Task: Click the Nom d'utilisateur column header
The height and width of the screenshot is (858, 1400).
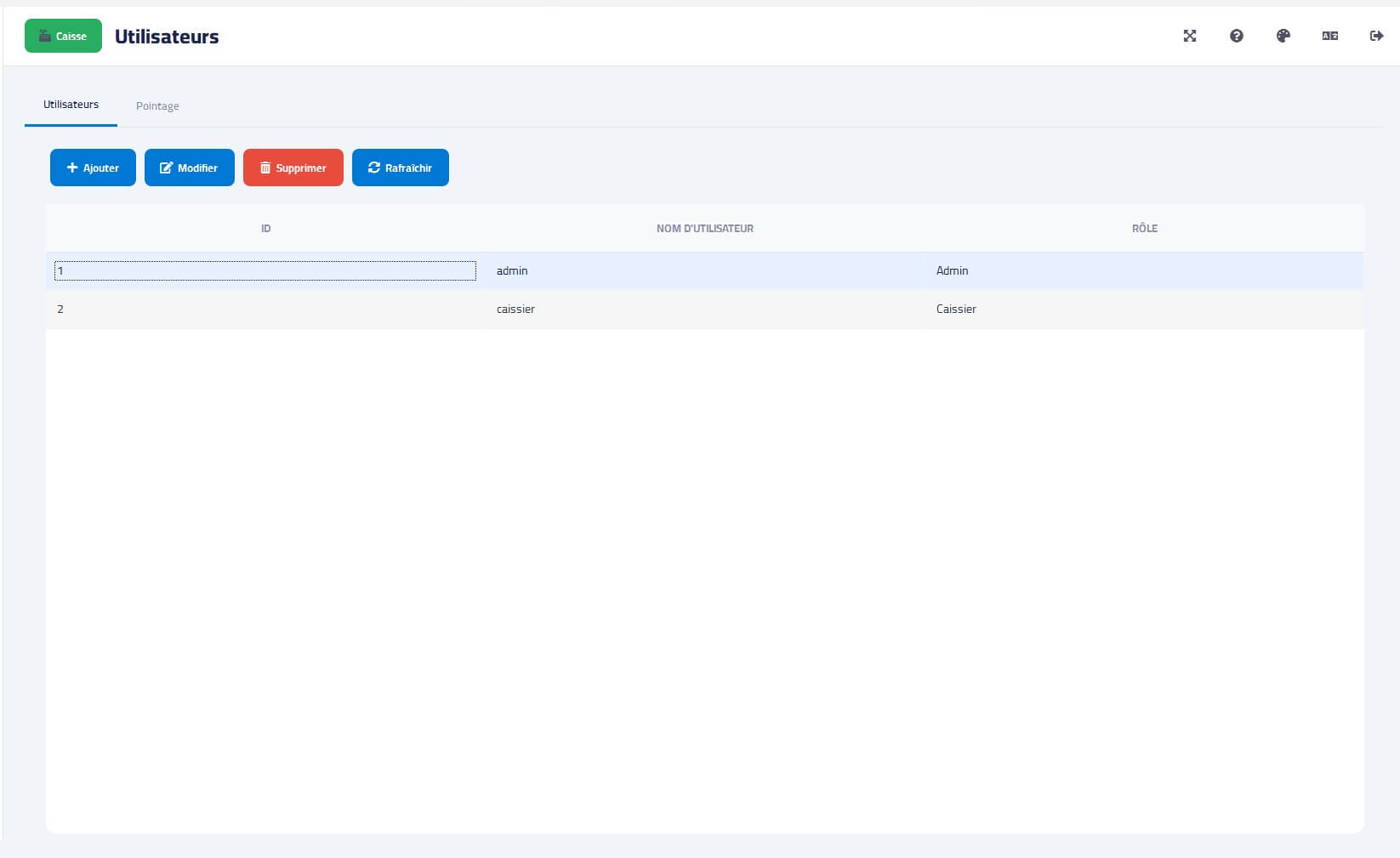Action: [704, 228]
